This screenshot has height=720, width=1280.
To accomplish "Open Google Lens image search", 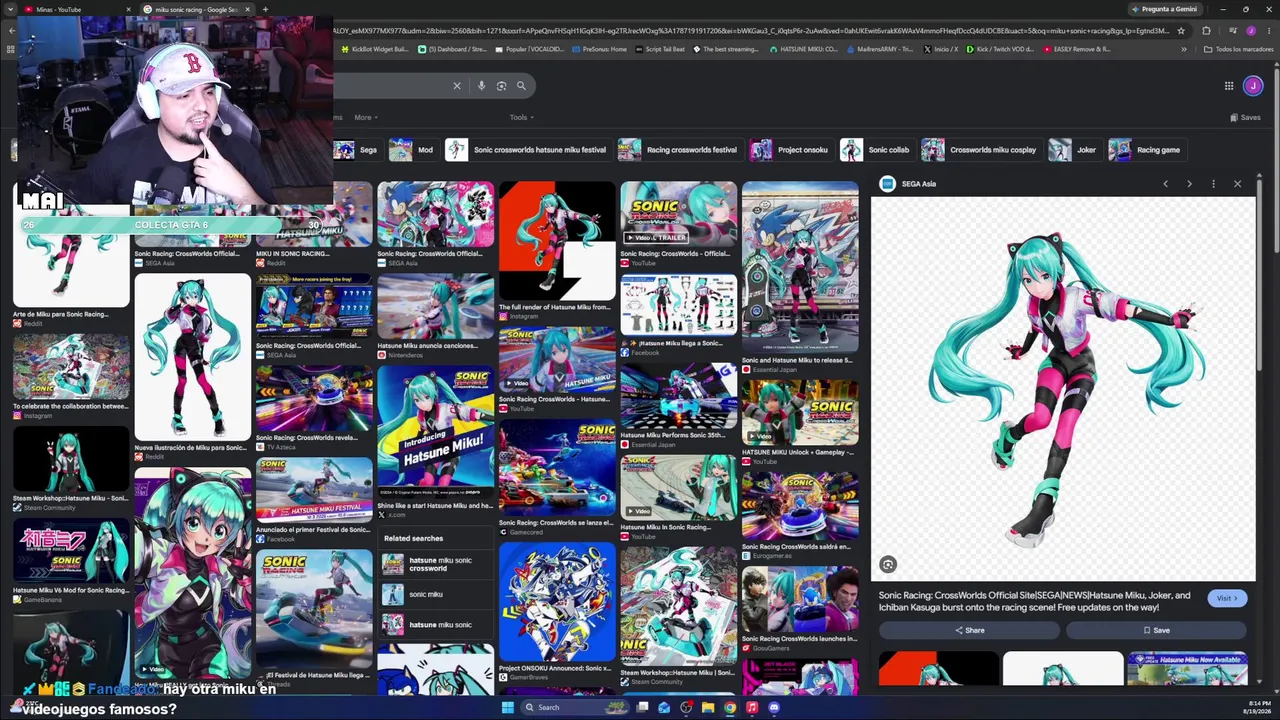I will [x=501, y=86].
